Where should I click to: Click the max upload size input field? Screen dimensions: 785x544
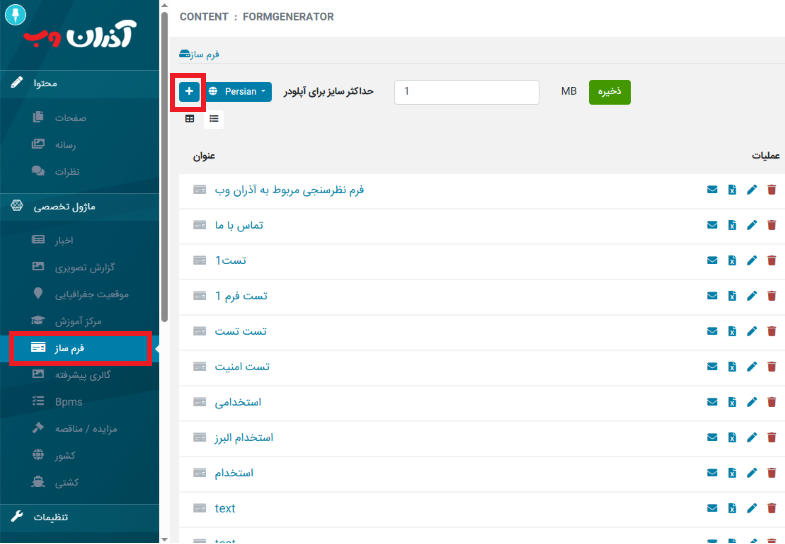click(x=467, y=92)
